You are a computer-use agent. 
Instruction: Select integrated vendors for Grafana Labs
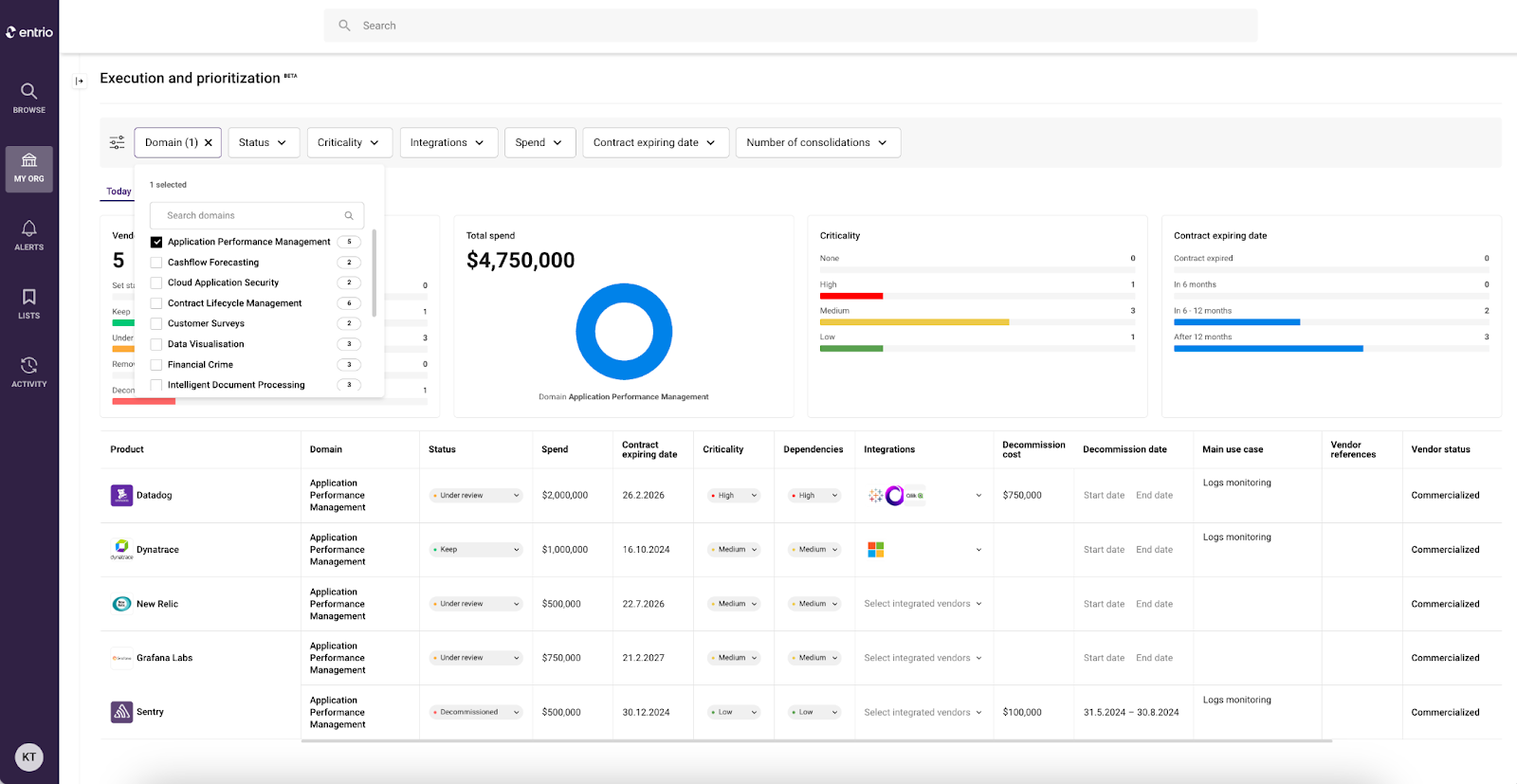pyautogui.click(x=923, y=658)
